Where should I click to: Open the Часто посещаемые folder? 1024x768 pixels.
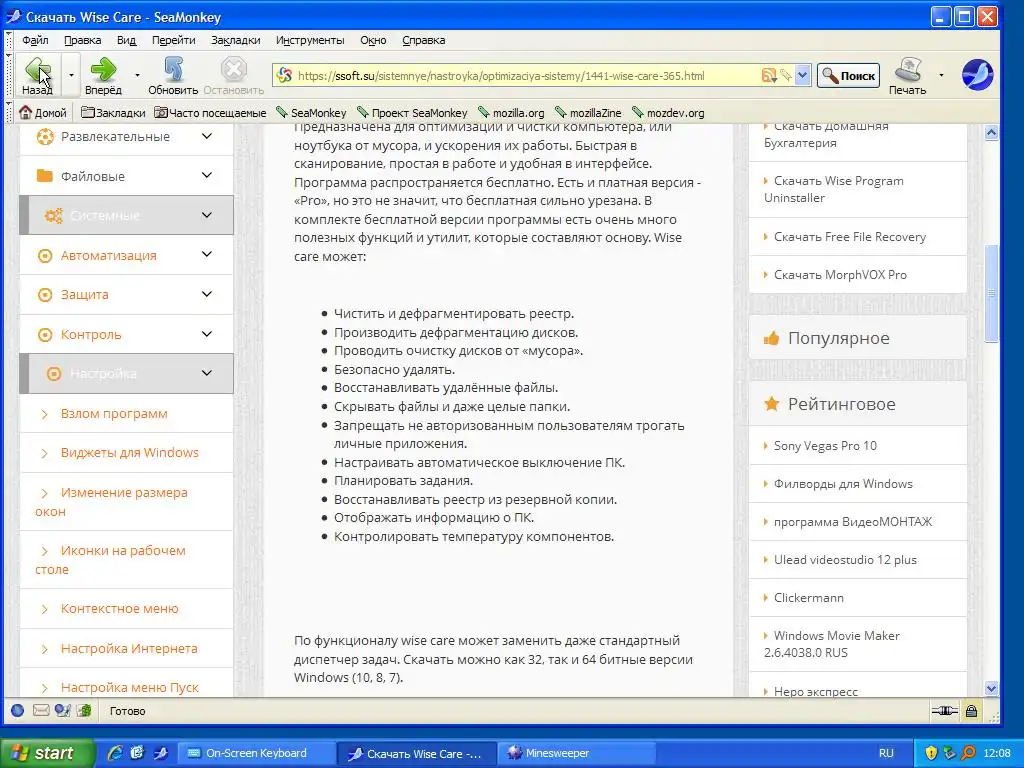(210, 113)
